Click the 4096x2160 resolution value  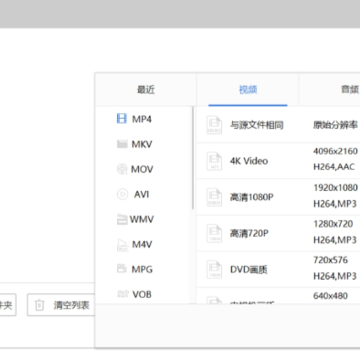(x=335, y=151)
